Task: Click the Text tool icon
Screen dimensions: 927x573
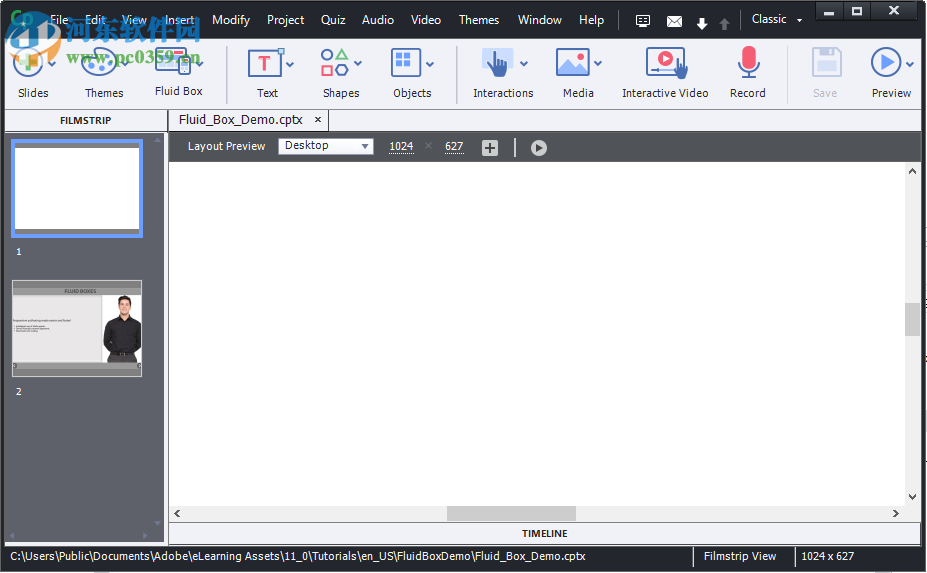Action: 264,63
